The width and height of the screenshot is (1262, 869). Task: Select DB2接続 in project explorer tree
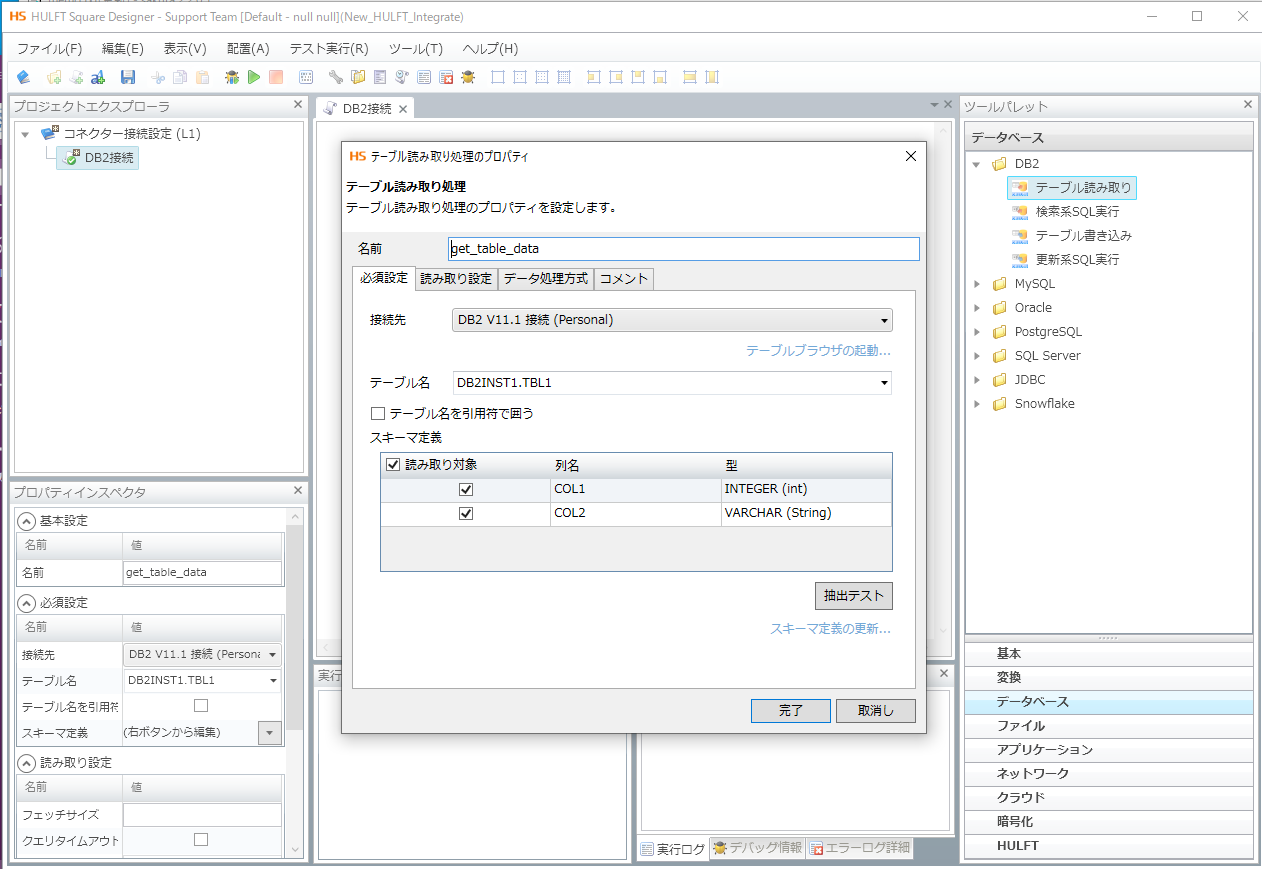[x=97, y=156]
